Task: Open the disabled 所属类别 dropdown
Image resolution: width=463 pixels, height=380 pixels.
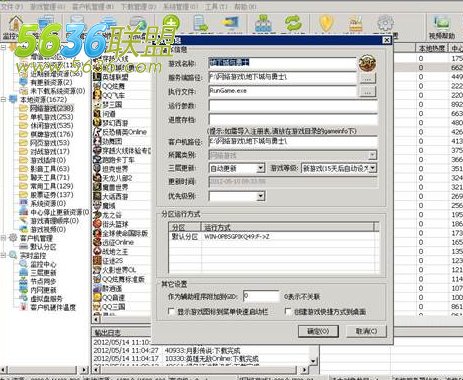Action: (373, 155)
